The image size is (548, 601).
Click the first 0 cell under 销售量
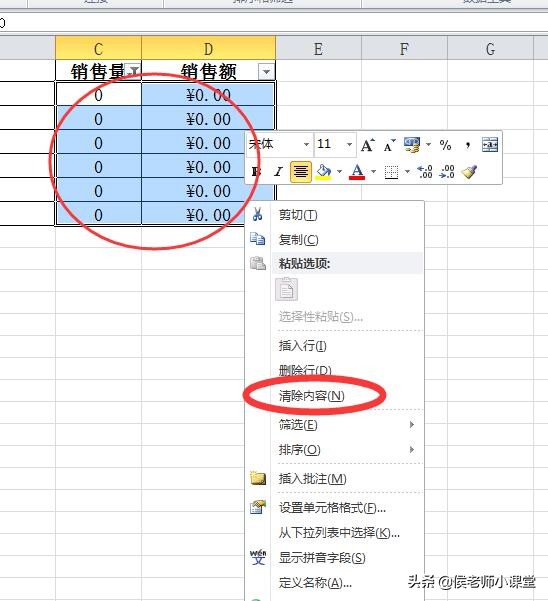click(x=98, y=95)
